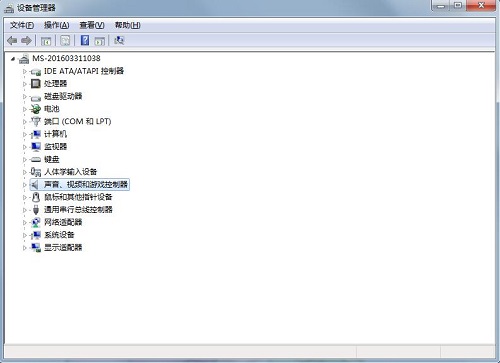The image size is (500, 363).
Task: Select the 鼠标和其他指针设备 tree item
Action: (78, 197)
